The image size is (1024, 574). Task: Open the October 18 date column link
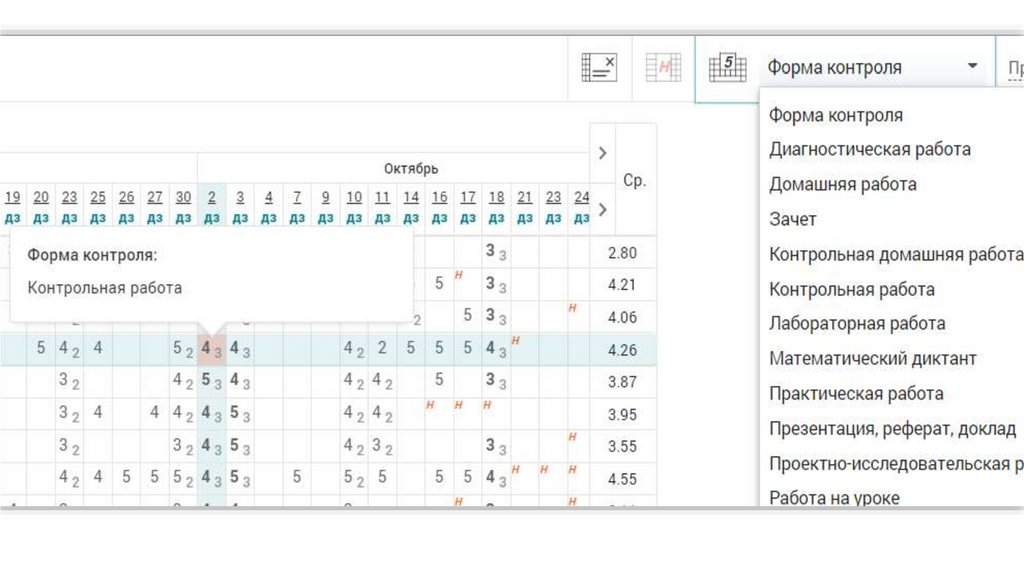pos(496,198)
